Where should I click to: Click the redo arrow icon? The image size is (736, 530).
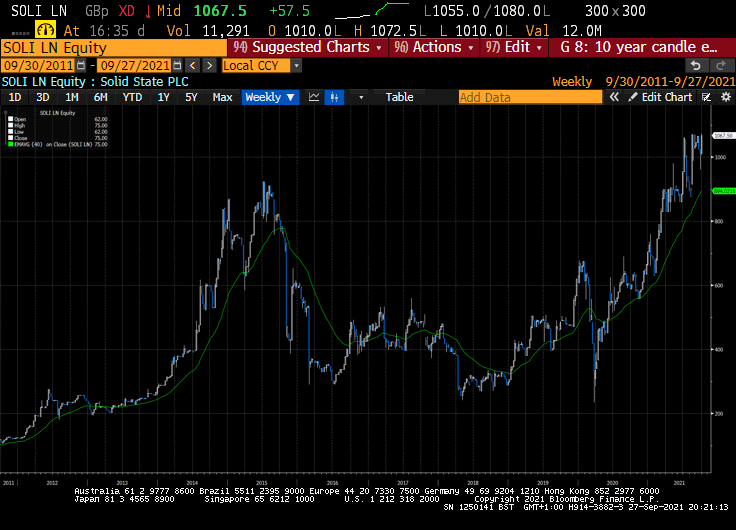(x=721, y=66)
